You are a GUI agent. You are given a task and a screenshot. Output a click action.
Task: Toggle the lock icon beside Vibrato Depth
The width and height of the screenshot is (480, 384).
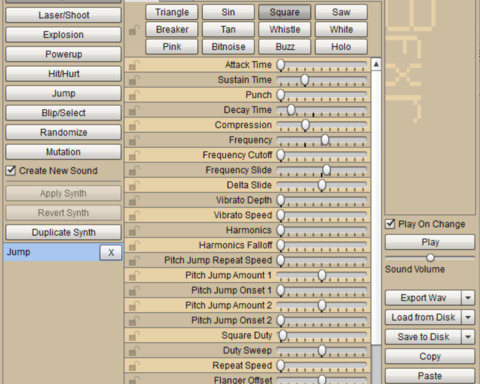point(134,200)
